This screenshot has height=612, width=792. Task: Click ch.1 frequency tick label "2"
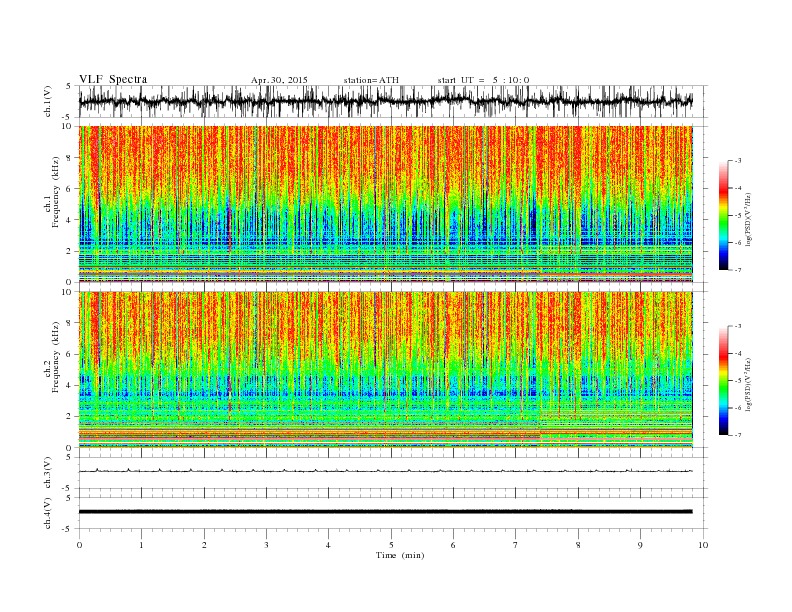[70, 251]
